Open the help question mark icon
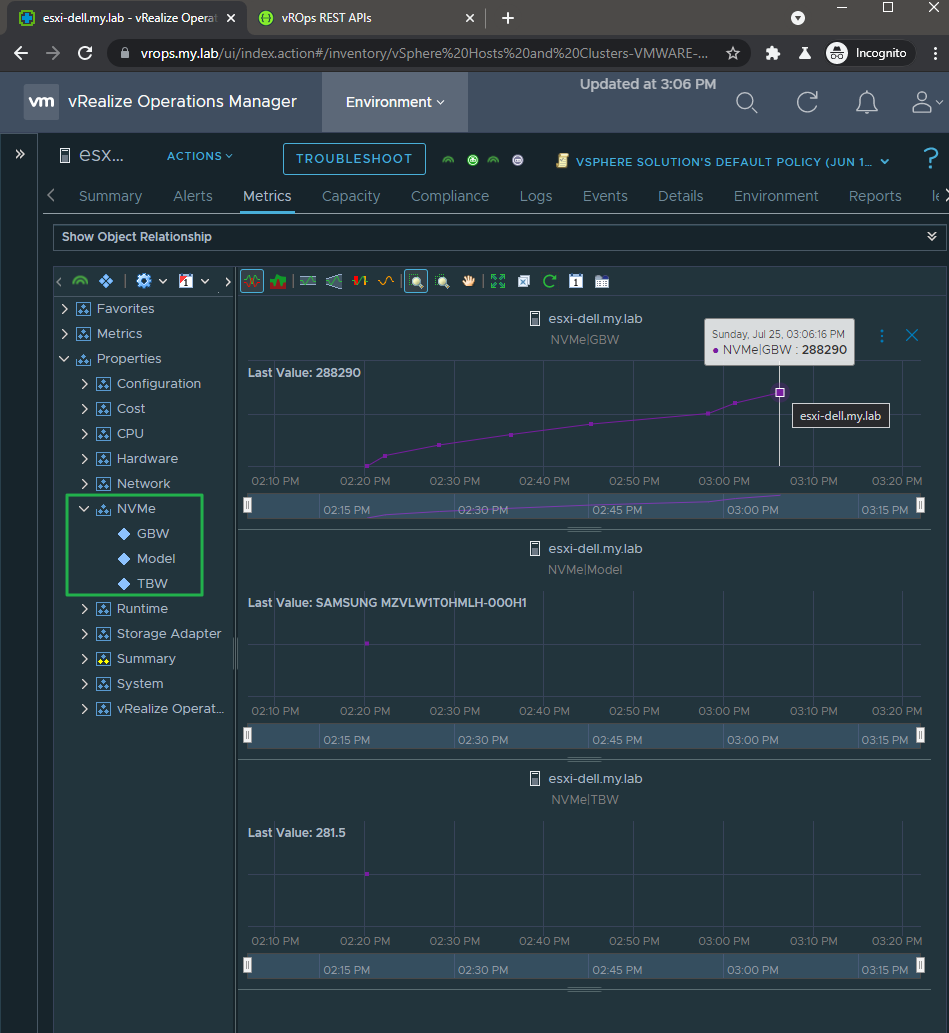 (x=931, y=158)
